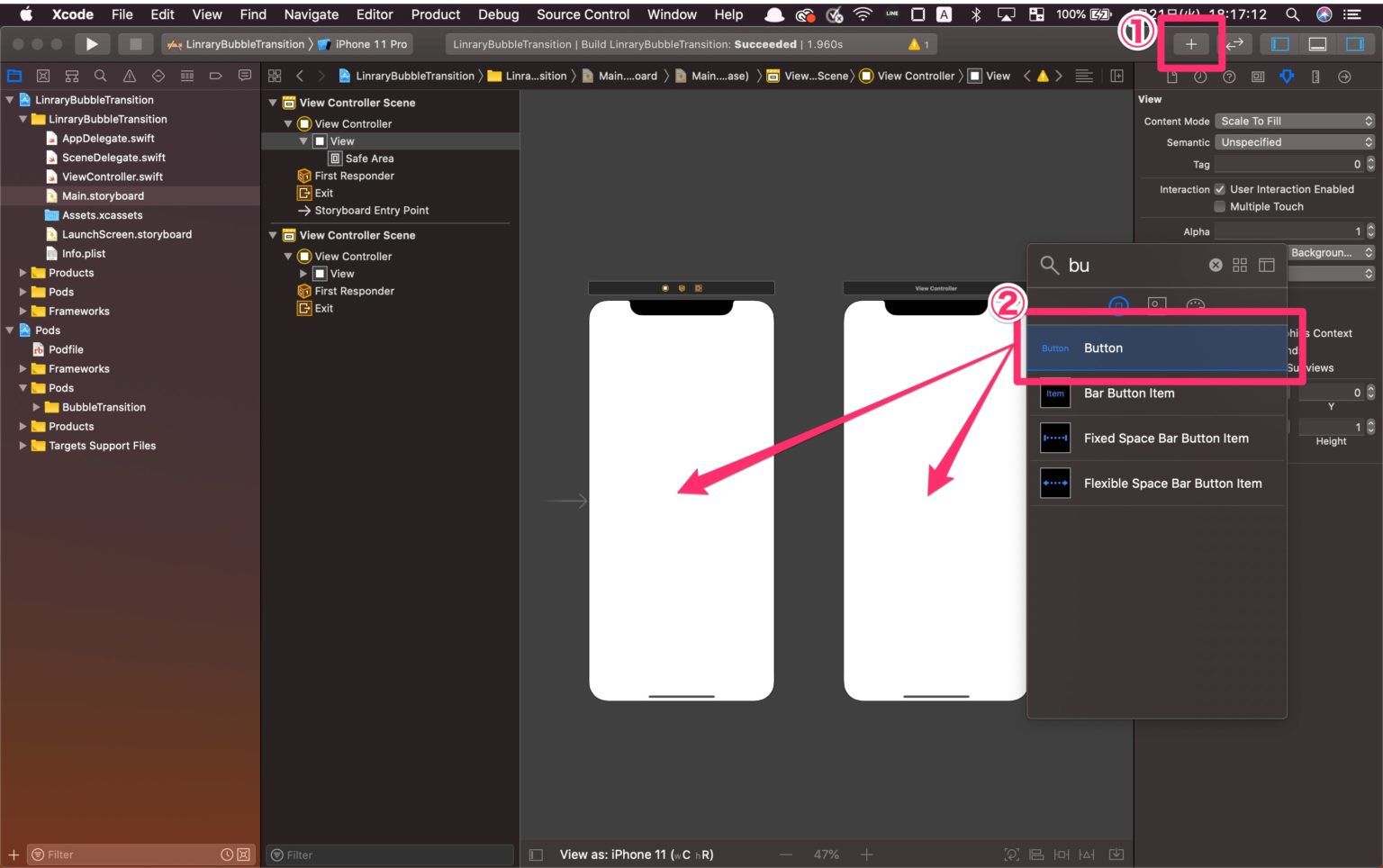Open the Help inspector question mark icon
The height and width of the screenshot is (868, 1383).
pyautogui.click(x=1227, y=77)
